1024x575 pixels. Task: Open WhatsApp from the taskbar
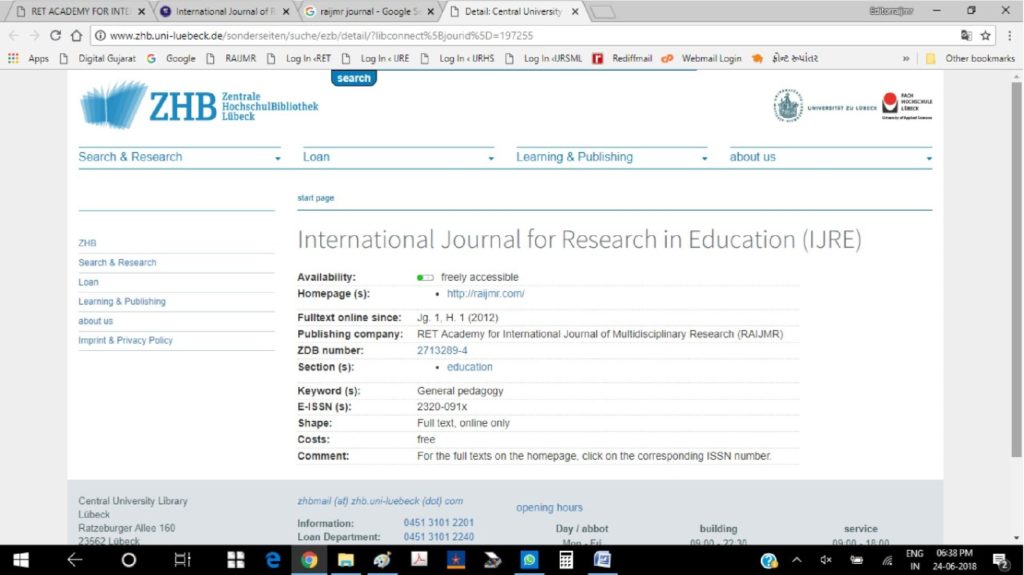[x=529, y=560]
